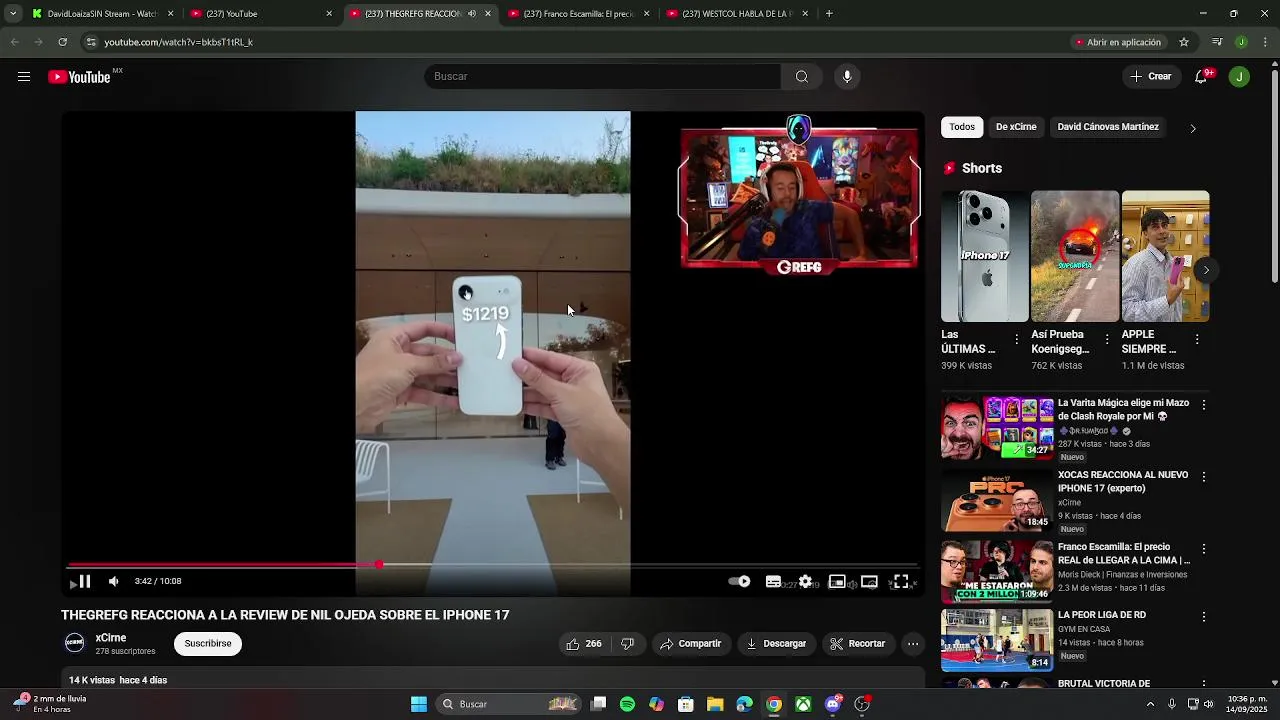The image size is (1280, 720).
Task: Reload the page
Action: point(62,42)
